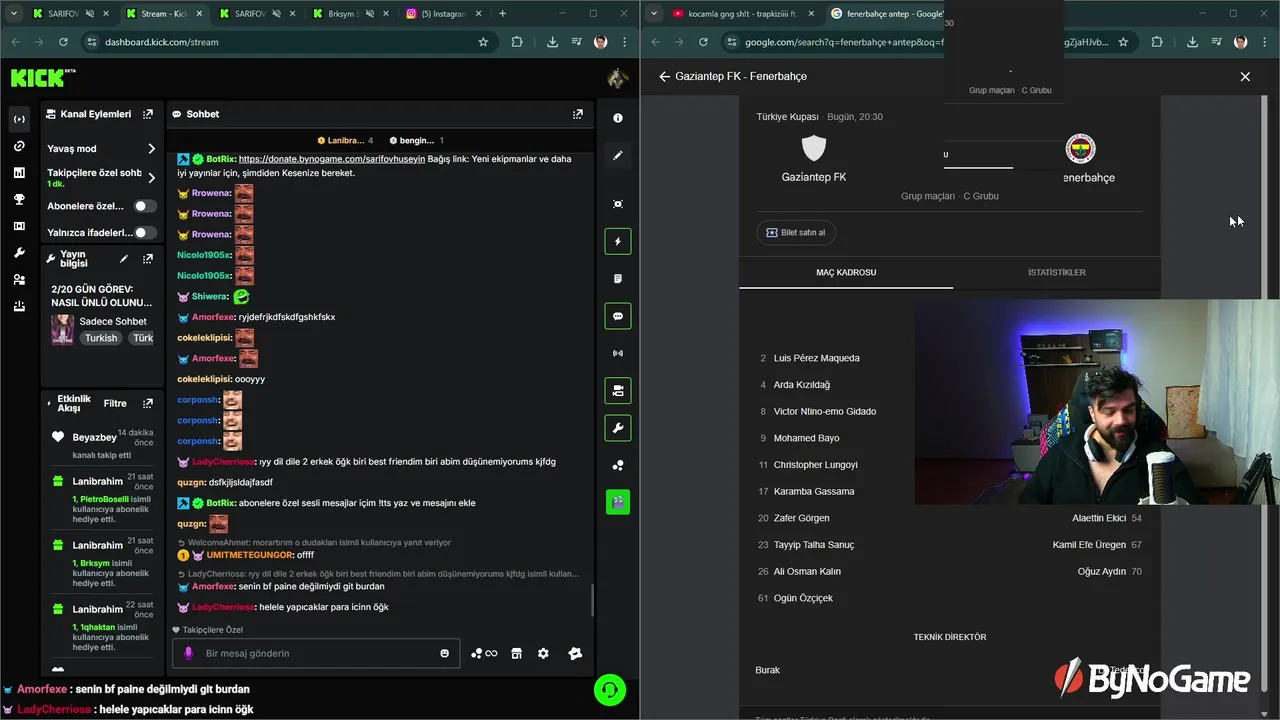Screen dimensions: 1280x720
Task: Click the Gaziantep FK team name
Action: tap(814, 177)
